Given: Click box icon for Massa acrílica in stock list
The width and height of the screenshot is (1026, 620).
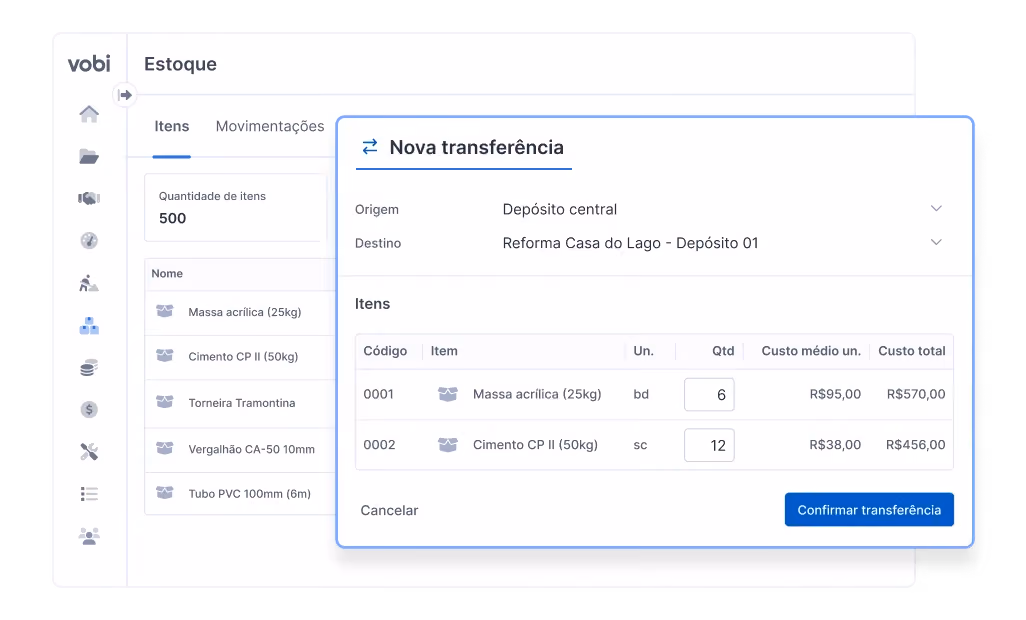Looking at the screenshot, I should coord(165,311).
